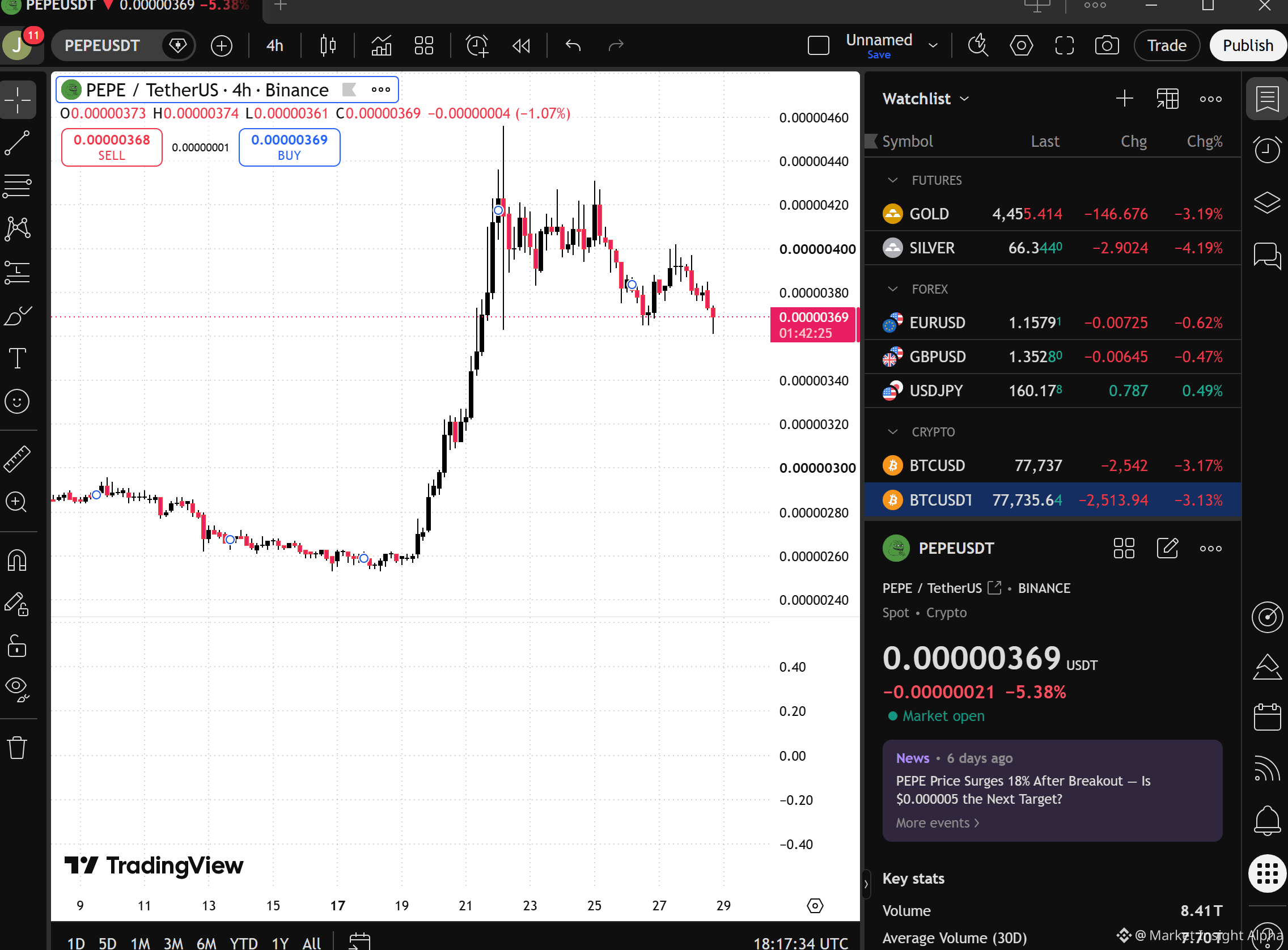Select the USDJPY watchlist row
Screen dimensions: 1288x950
[x=1052, y=391]
